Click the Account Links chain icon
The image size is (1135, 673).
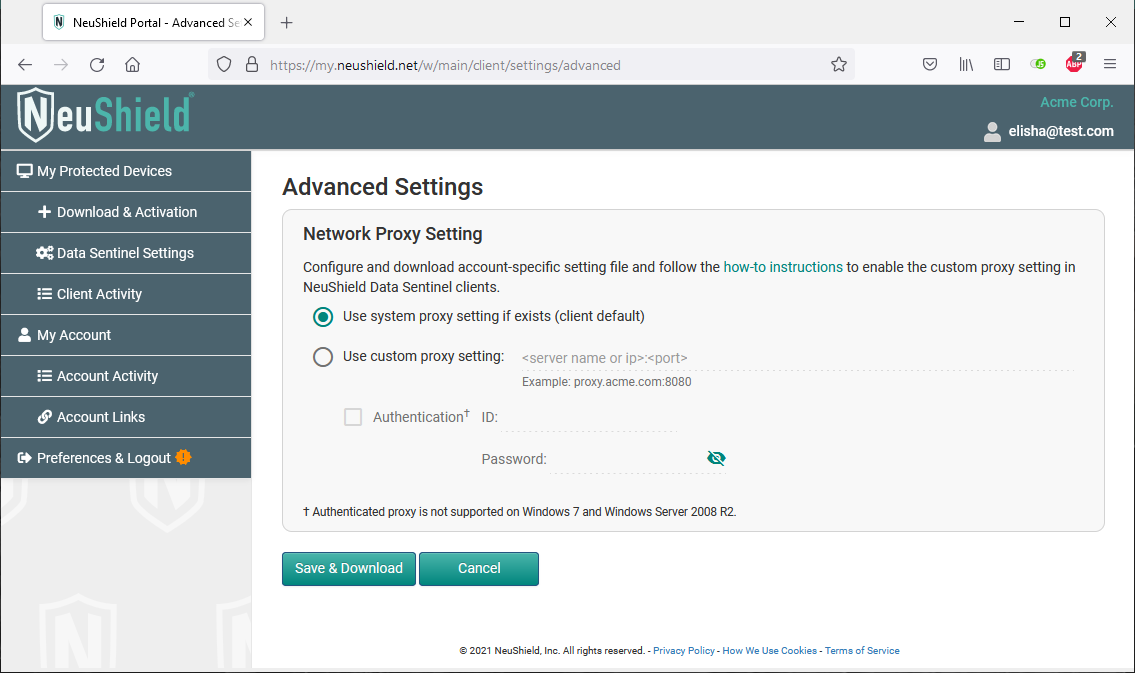45,417
